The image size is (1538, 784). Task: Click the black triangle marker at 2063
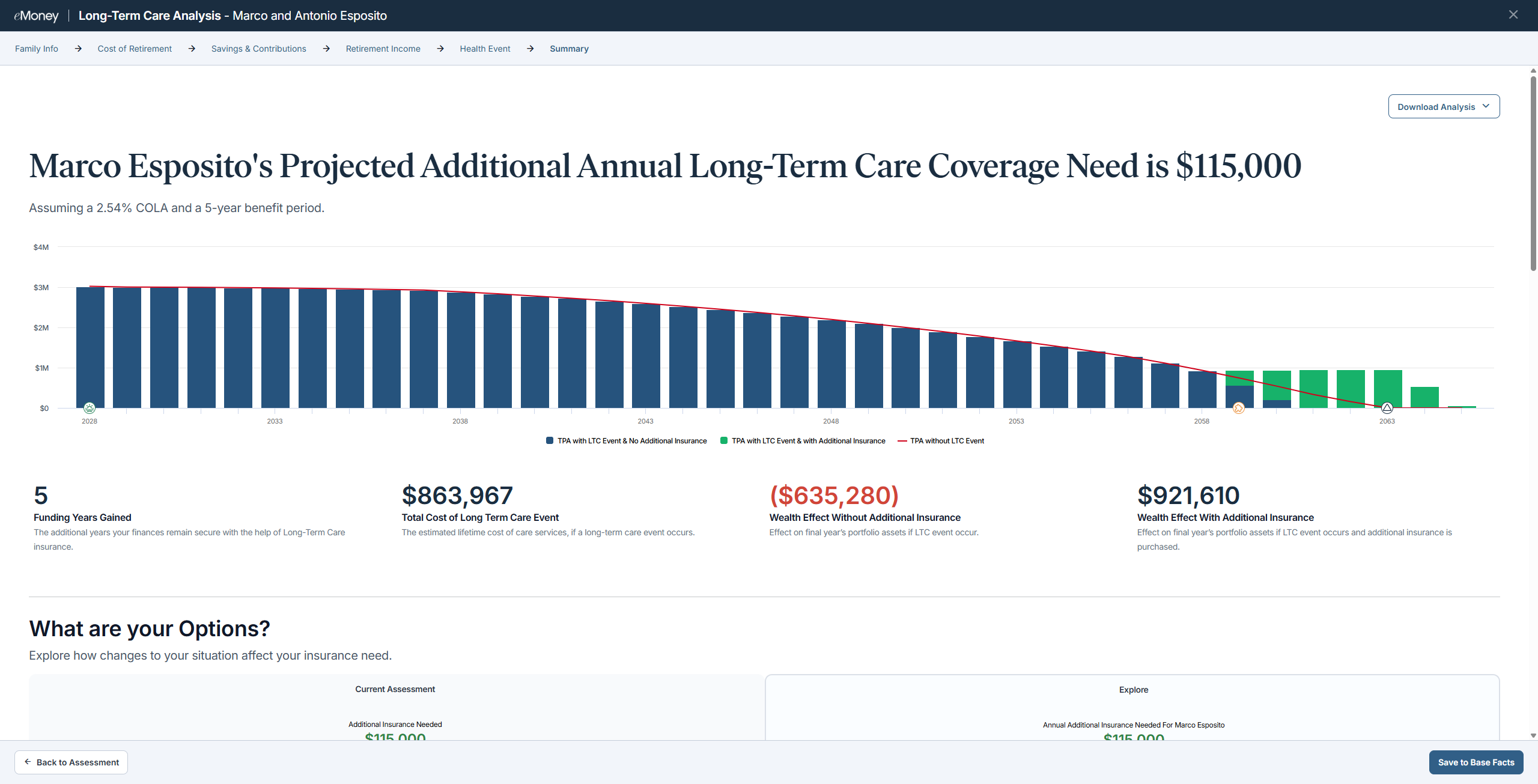[x=1387, y=408]
